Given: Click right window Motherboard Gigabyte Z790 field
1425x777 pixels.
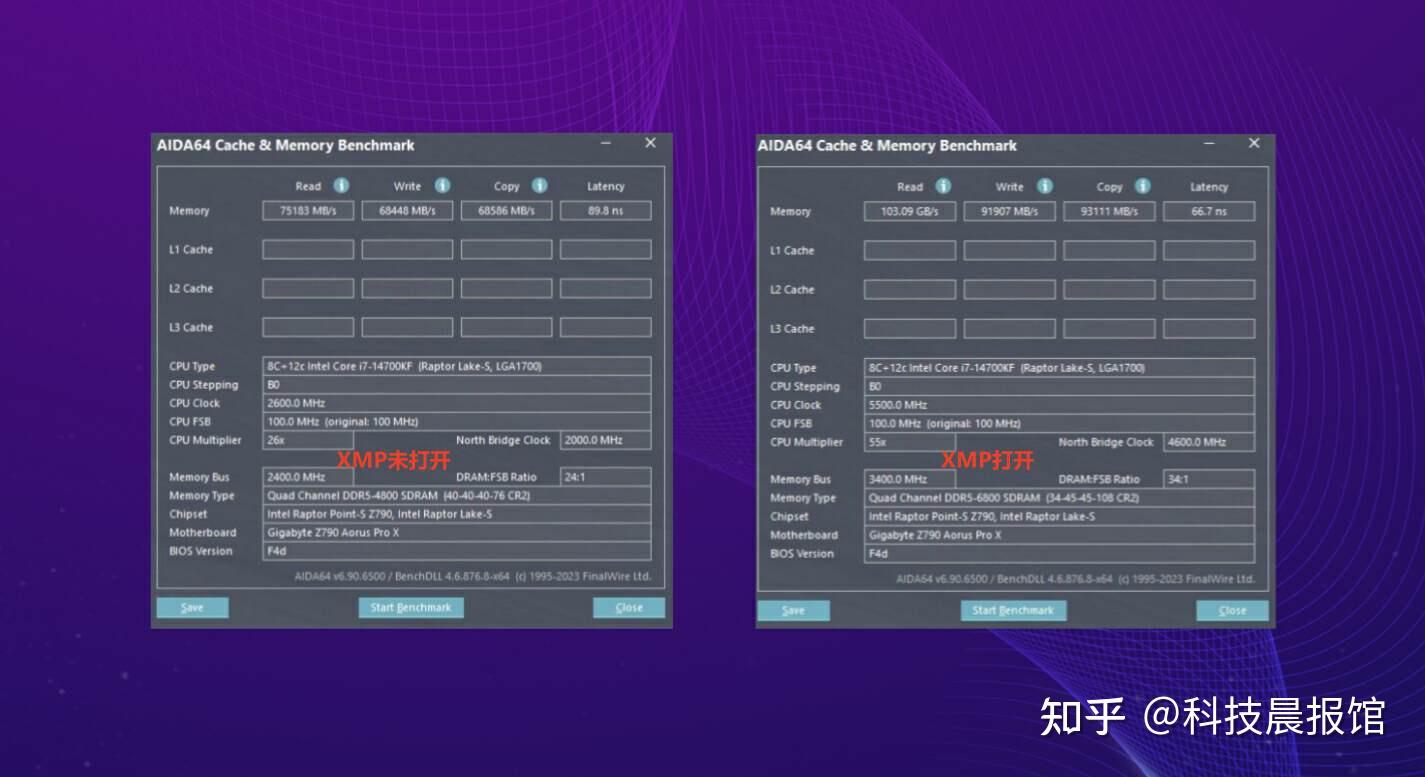Looking at the screenshot, I should pyautogui.click(x=1060, y=535).
